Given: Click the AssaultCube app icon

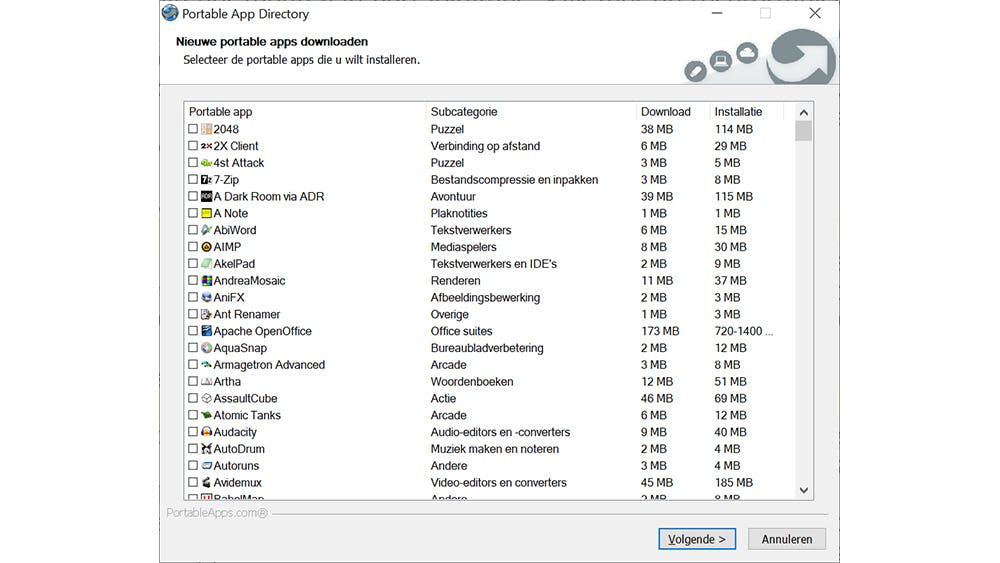Looking at the screenshot, I should (206, 398).
